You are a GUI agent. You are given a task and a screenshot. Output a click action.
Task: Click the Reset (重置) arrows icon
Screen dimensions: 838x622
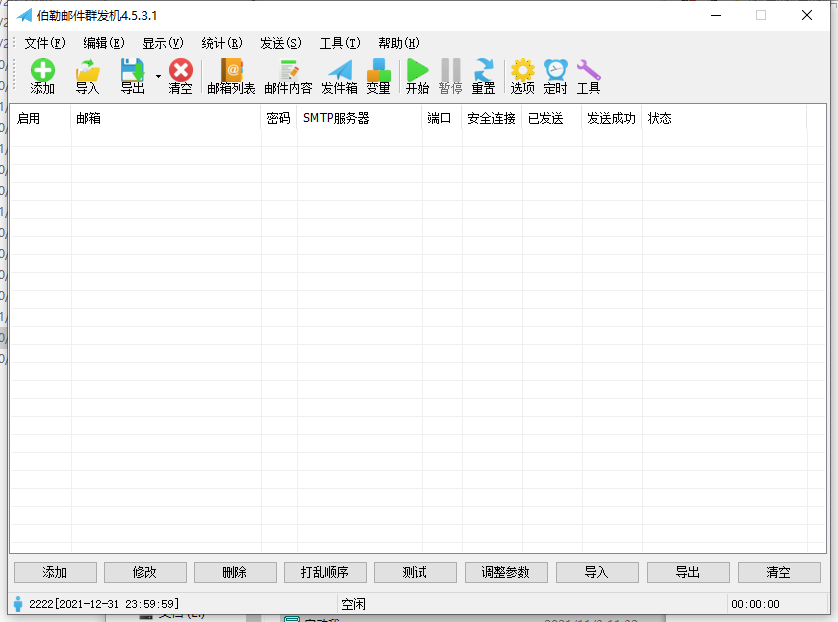(x=484, y=76)
